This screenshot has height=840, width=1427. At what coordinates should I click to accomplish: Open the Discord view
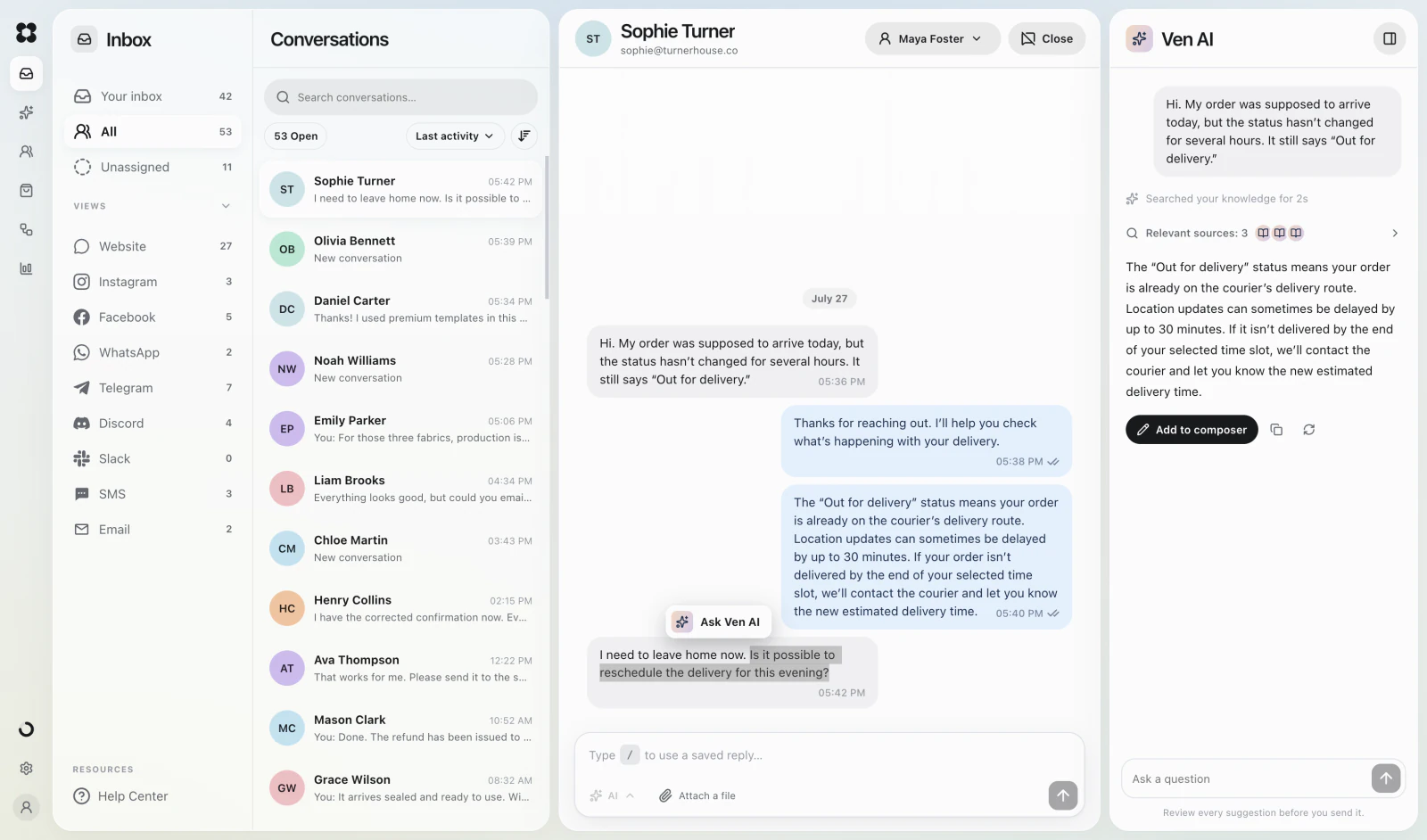[x=153, y=424]
